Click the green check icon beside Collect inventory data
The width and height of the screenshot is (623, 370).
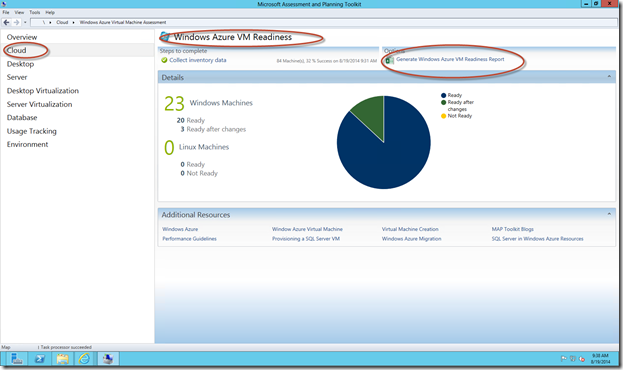[x=164, y=60]
